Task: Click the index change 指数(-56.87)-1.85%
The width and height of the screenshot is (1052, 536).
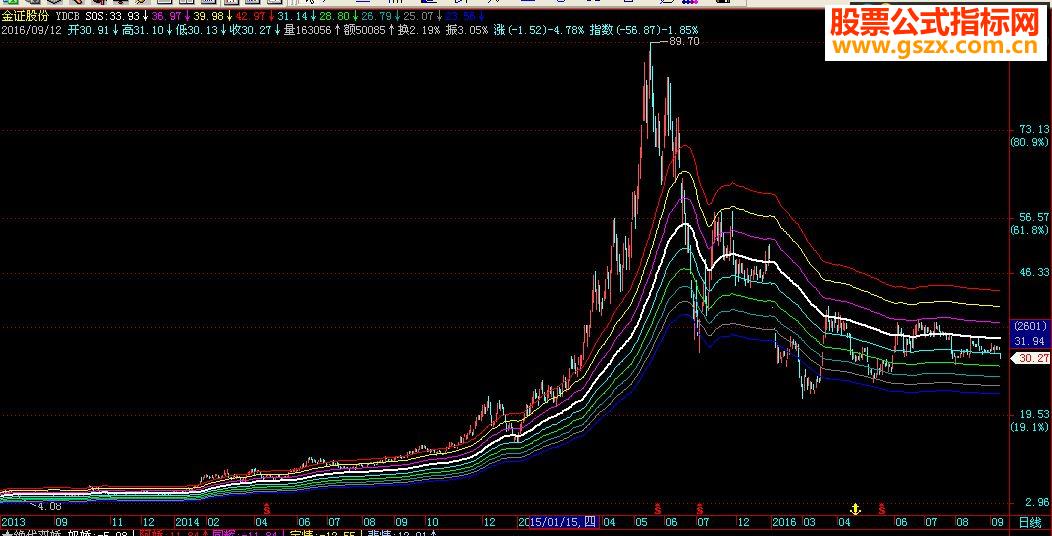Action: (x=644, y=30)
